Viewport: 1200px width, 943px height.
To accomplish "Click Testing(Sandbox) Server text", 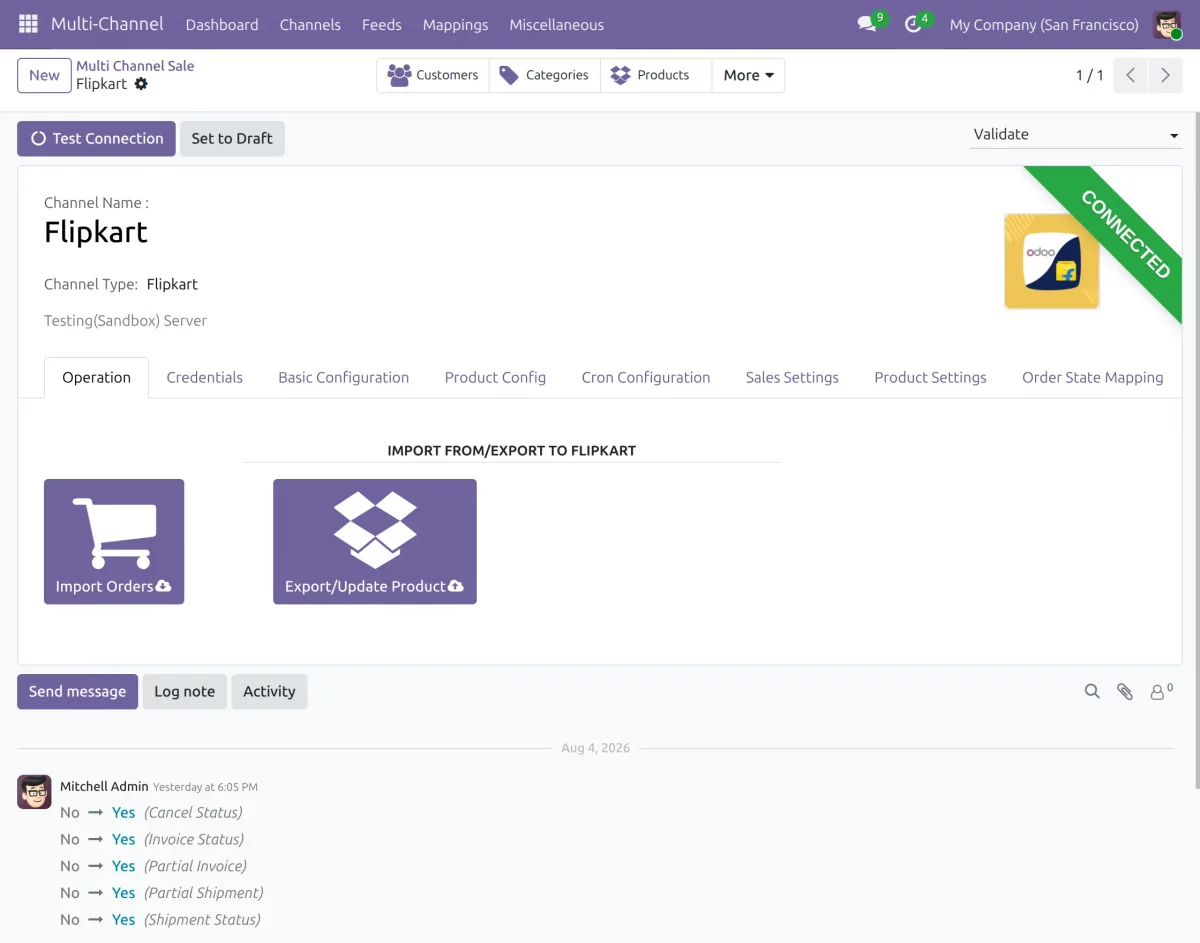I will 125,321.
